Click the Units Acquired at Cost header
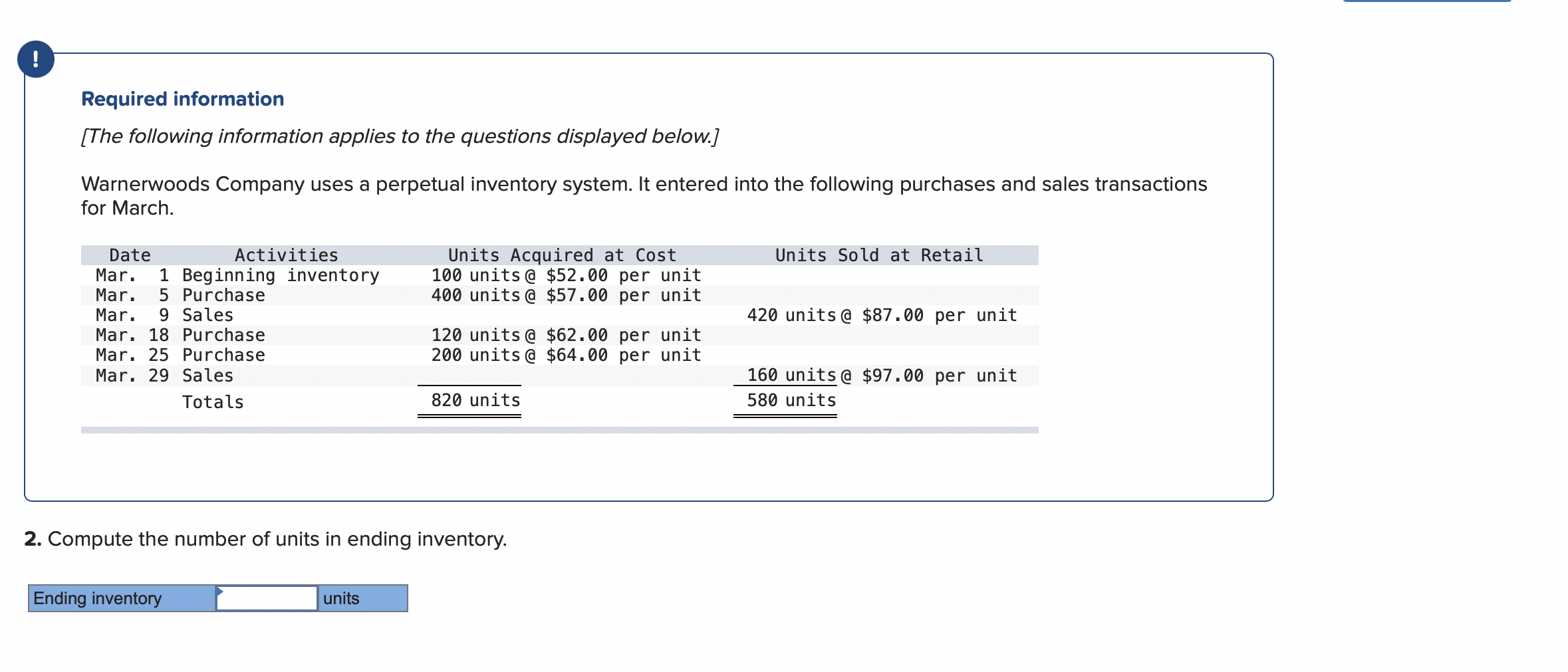The width and height of the screenshot is (1568, 672). tap(562, 254)
